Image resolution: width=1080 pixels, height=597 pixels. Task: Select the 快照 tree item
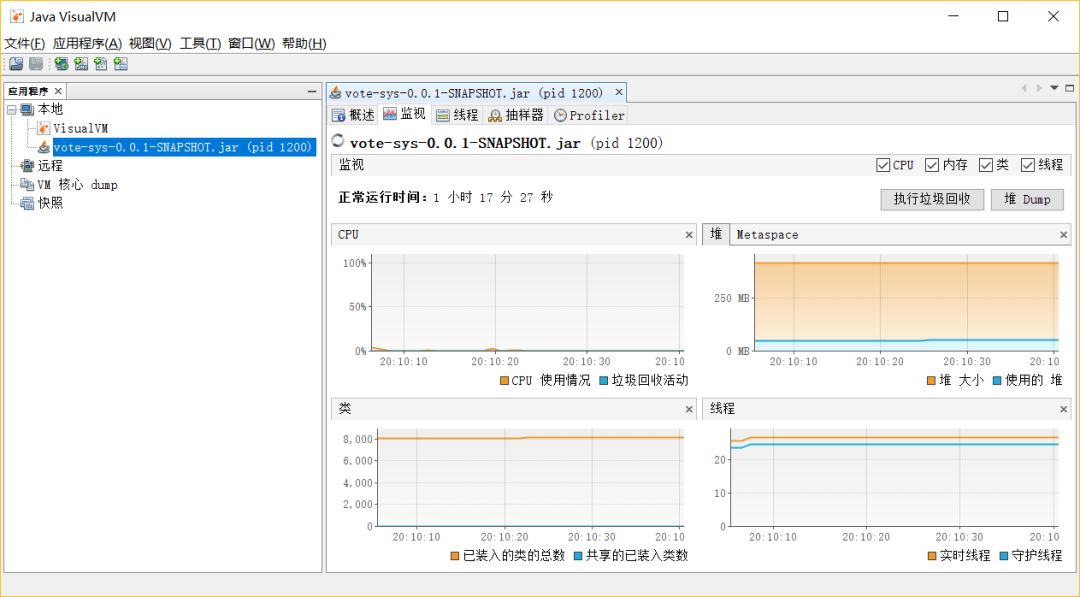pos(50,203)
